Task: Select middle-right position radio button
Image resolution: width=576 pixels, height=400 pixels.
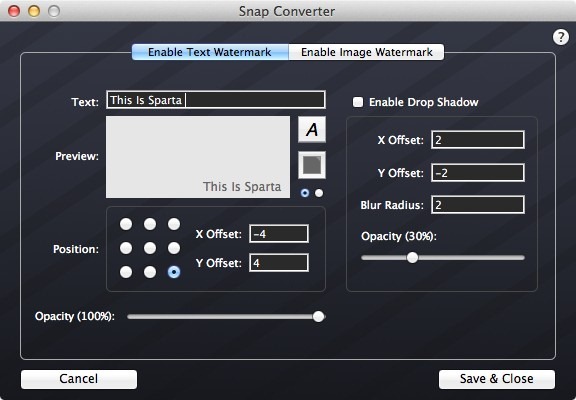Action: click(174, 248)
